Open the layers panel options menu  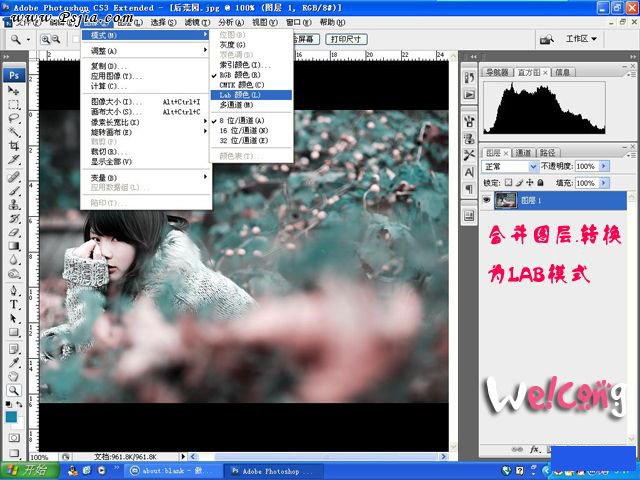point(631,155)
